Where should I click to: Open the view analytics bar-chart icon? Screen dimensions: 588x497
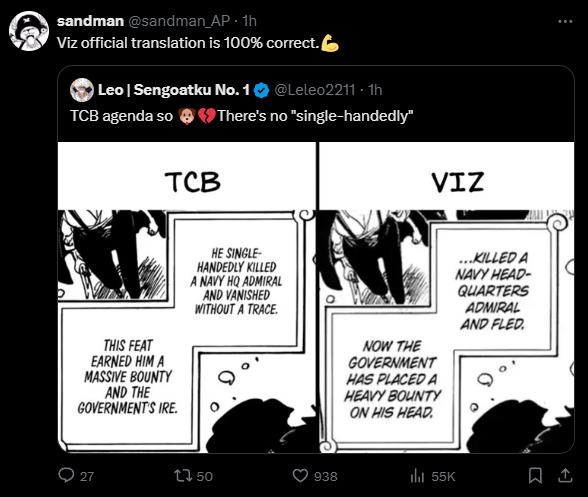[417, 476]
